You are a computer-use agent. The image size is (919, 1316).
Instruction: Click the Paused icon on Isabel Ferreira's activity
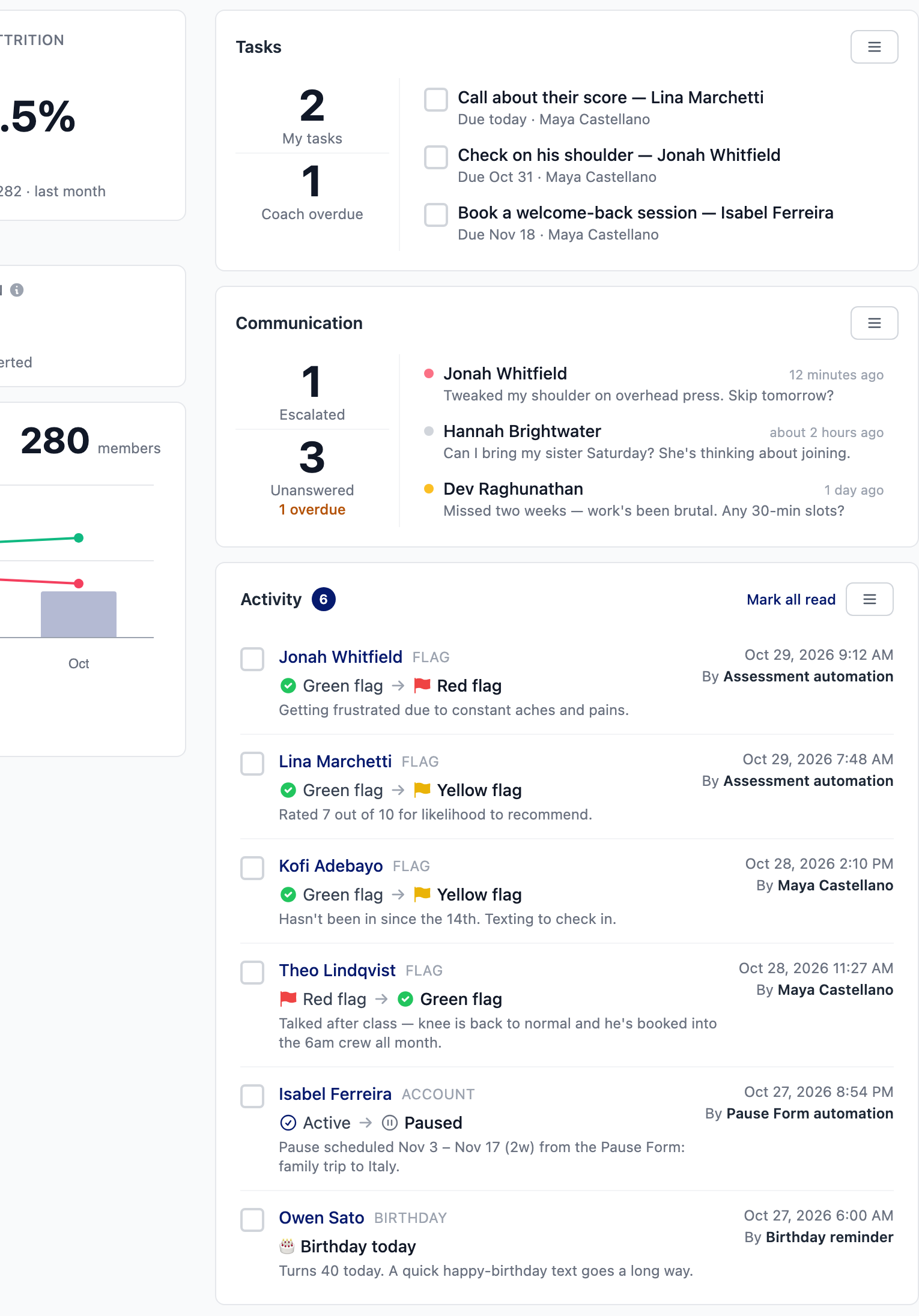[390, 1123]
